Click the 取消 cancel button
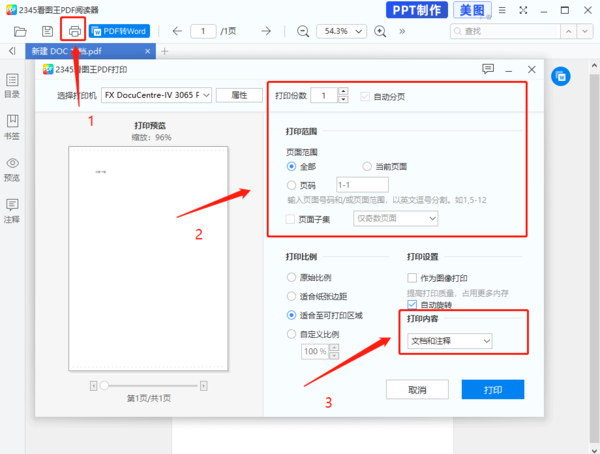Image resolution: width=600 pixels, height=454 pixels. (417, 389)
